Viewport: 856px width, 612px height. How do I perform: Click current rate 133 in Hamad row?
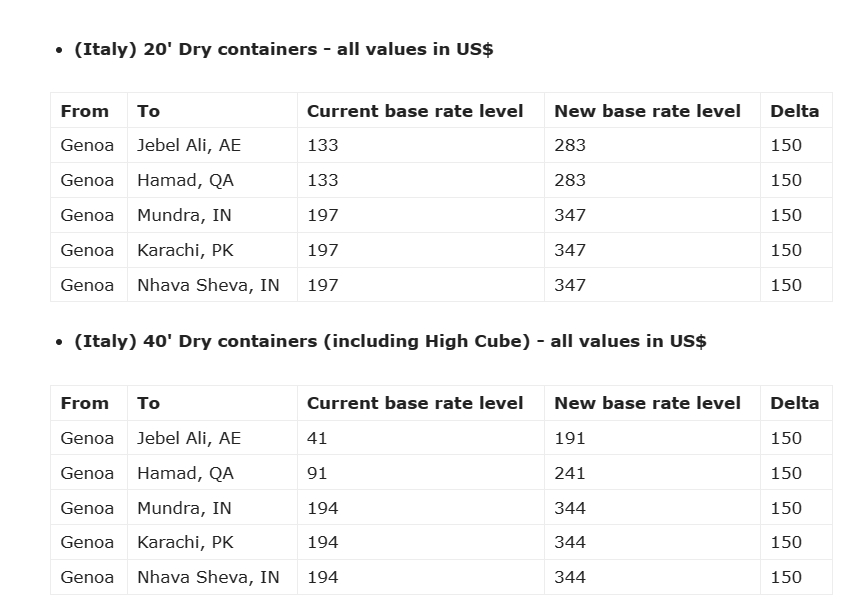point(322,180)
